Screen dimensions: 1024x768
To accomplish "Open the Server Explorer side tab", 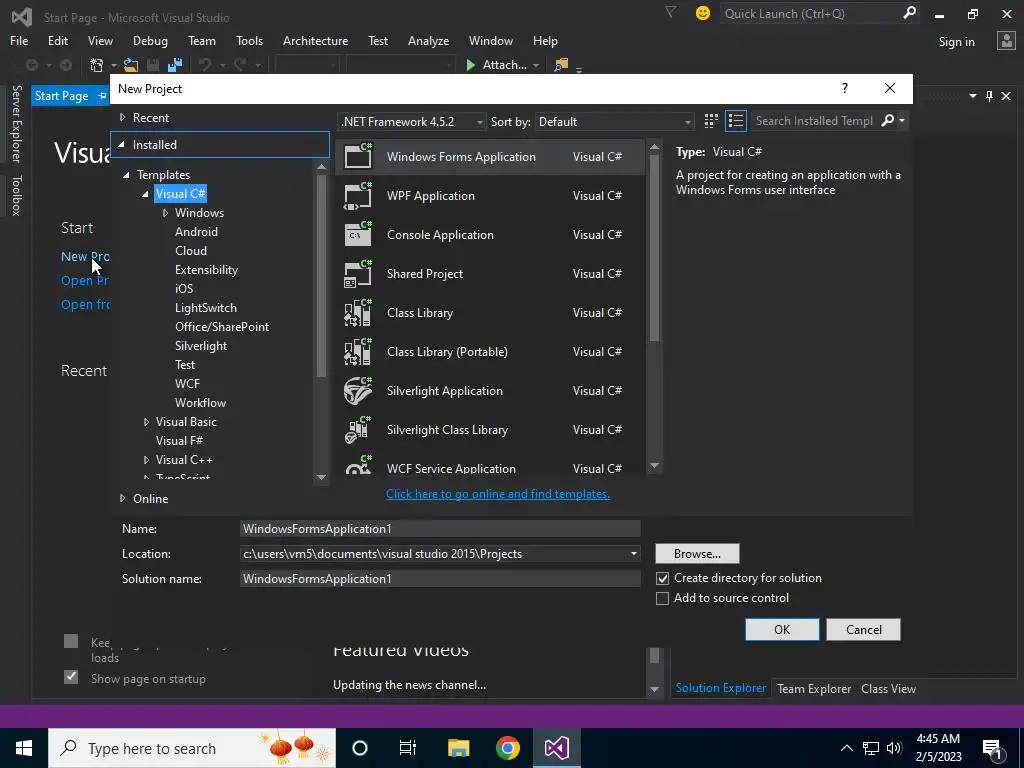I will (x=16, y=123).
